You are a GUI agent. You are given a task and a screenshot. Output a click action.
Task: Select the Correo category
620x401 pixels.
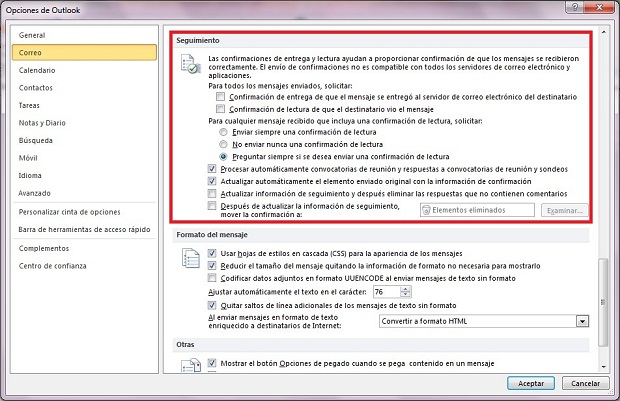84,53
